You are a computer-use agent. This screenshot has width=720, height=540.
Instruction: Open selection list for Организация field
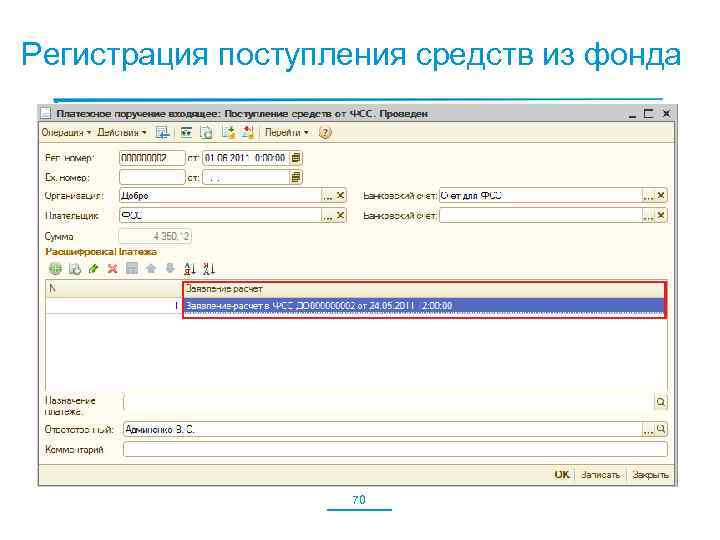(327, 196)
